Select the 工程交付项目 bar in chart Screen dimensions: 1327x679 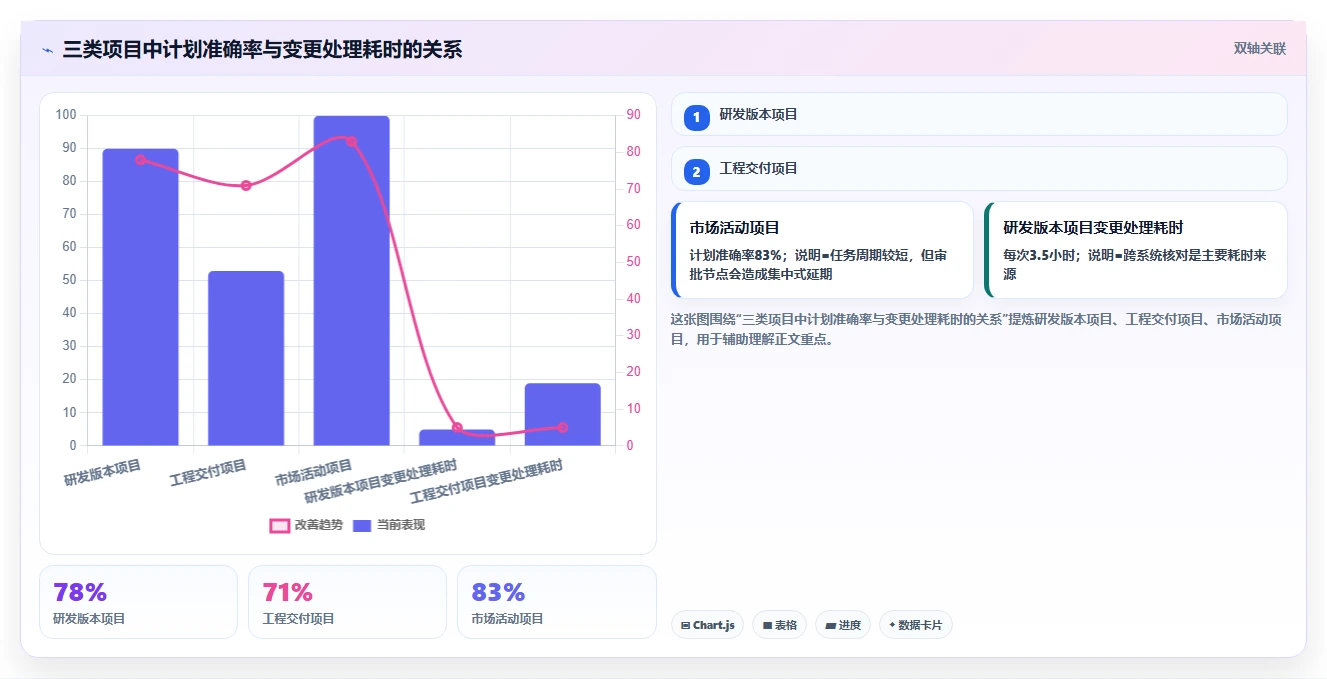tap(246, 358)
